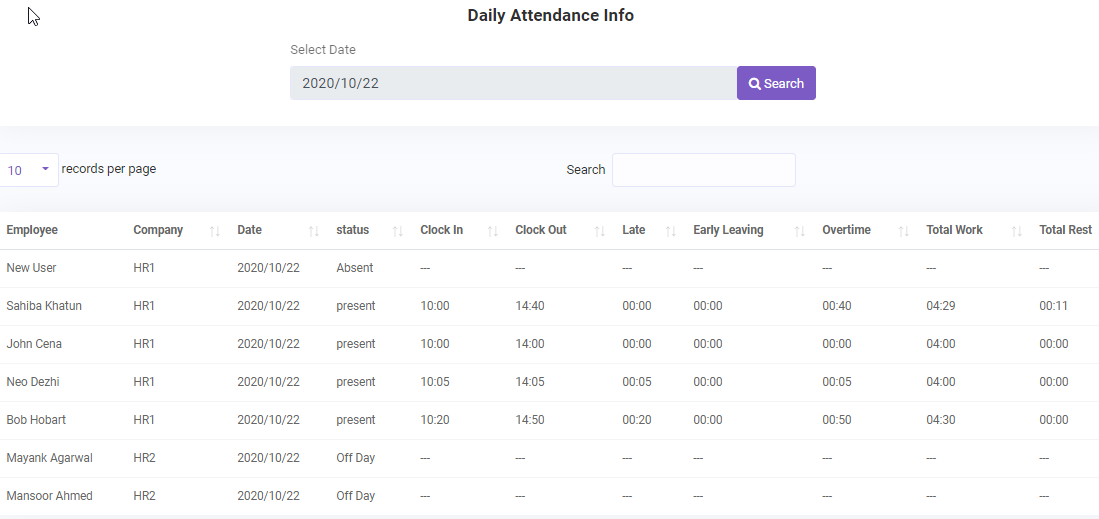This screenshot has width=1099, height=519.
Task: Click the table Search text box
Action: point(703,170)
